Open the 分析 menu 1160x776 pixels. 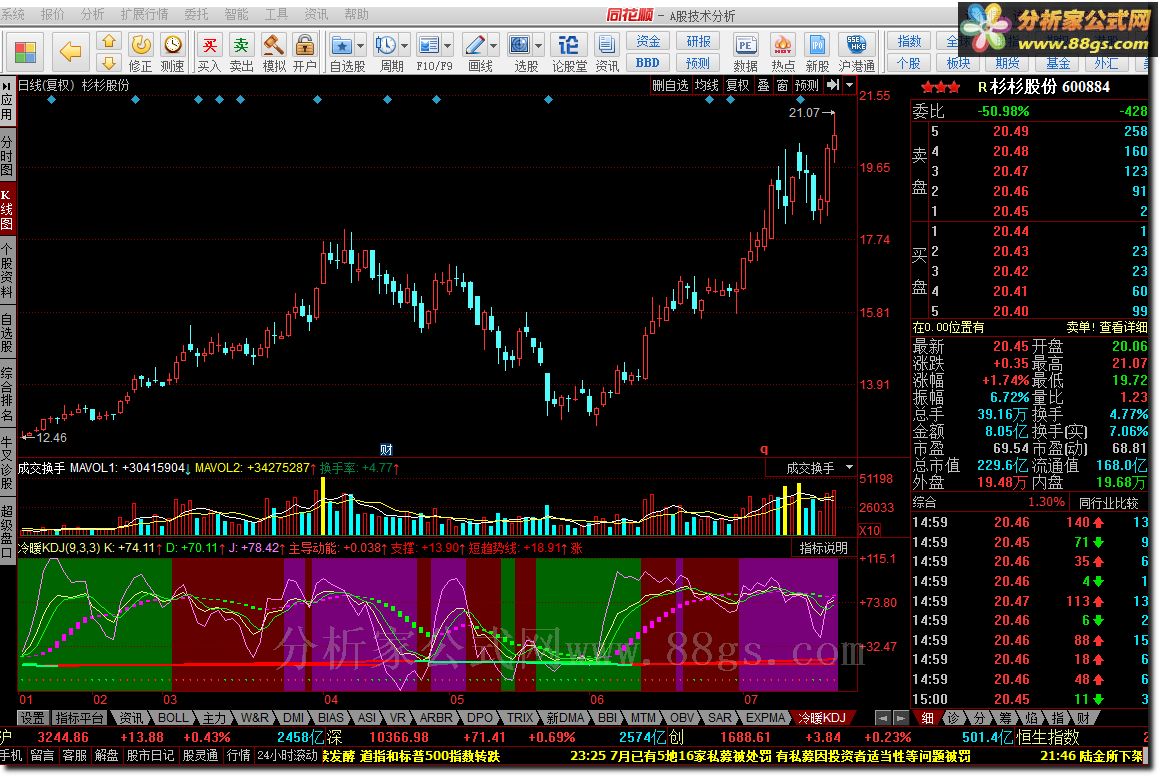pos(92,14)
